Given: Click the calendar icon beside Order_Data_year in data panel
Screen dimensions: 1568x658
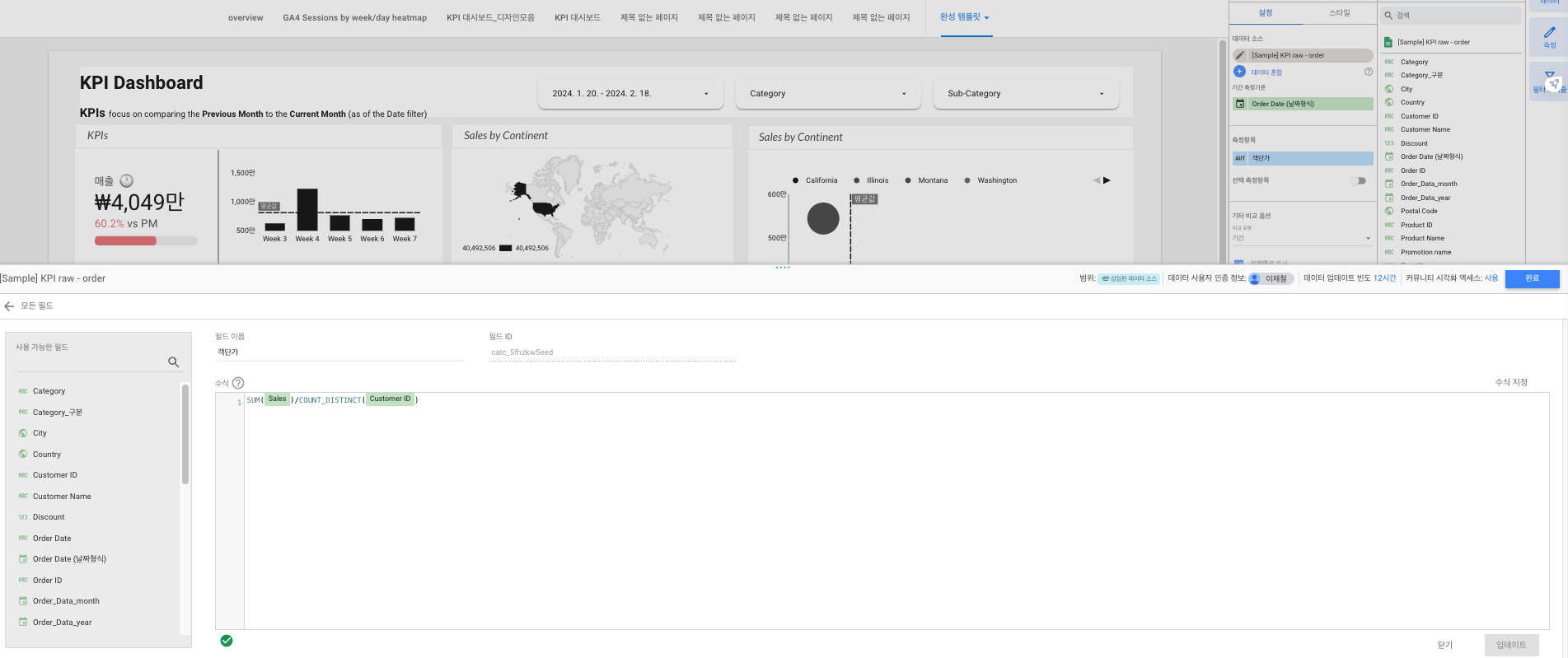Looking at the screenshot, I should click(1389, 198).
